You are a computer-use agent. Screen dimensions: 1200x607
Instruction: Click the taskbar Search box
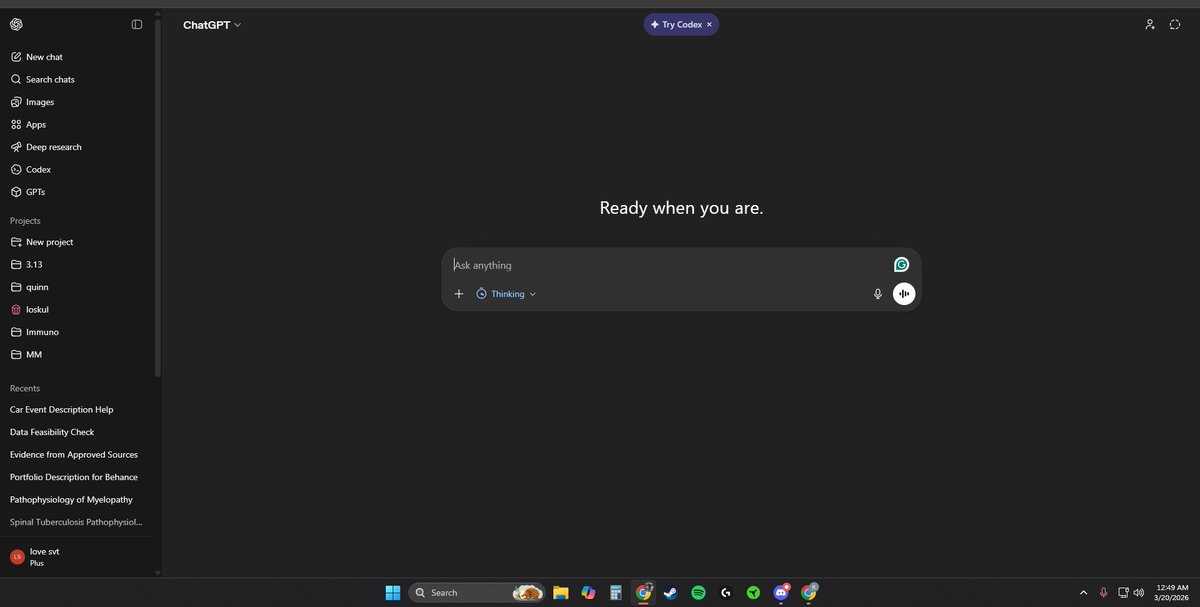tap(477, 592)
